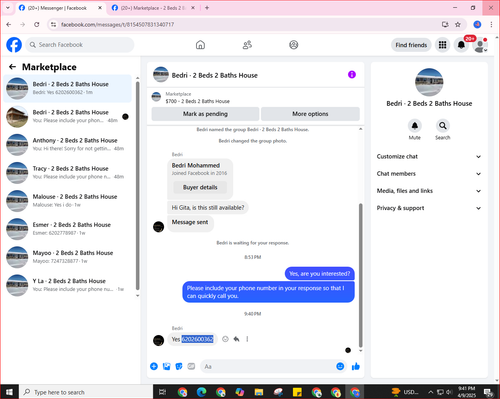Open the Facebook apps menu grid icon

[x=442, y=45]
